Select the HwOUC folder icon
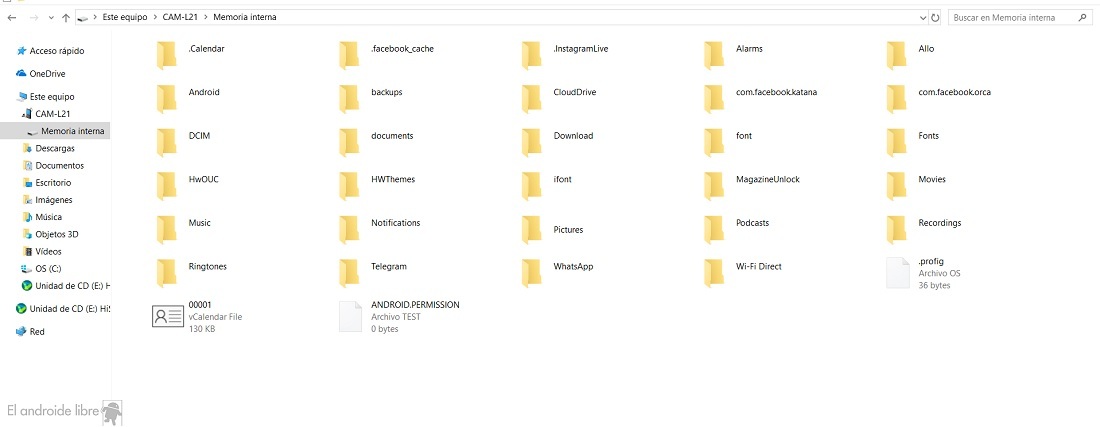This screenshot has height=427, width=1100. (166, 186)
